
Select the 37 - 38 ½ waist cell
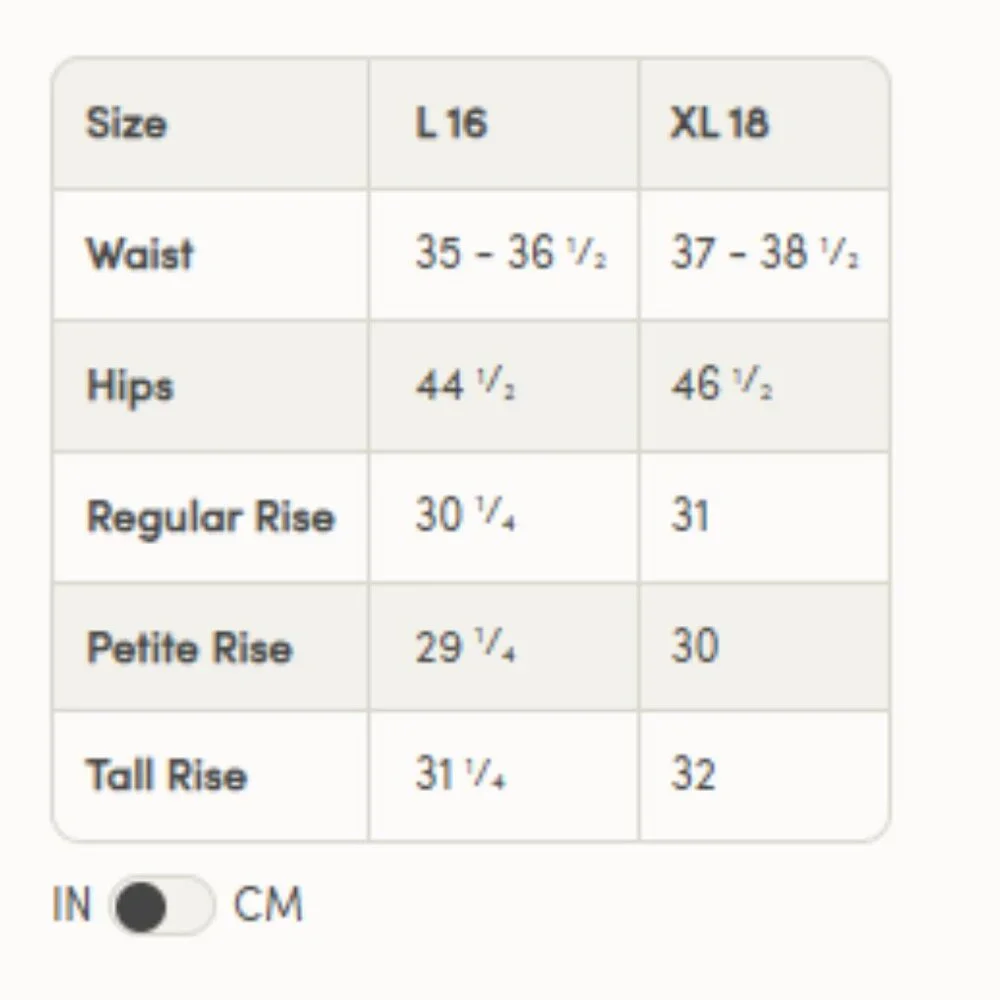pyautogui.click(x=764, y=254)
